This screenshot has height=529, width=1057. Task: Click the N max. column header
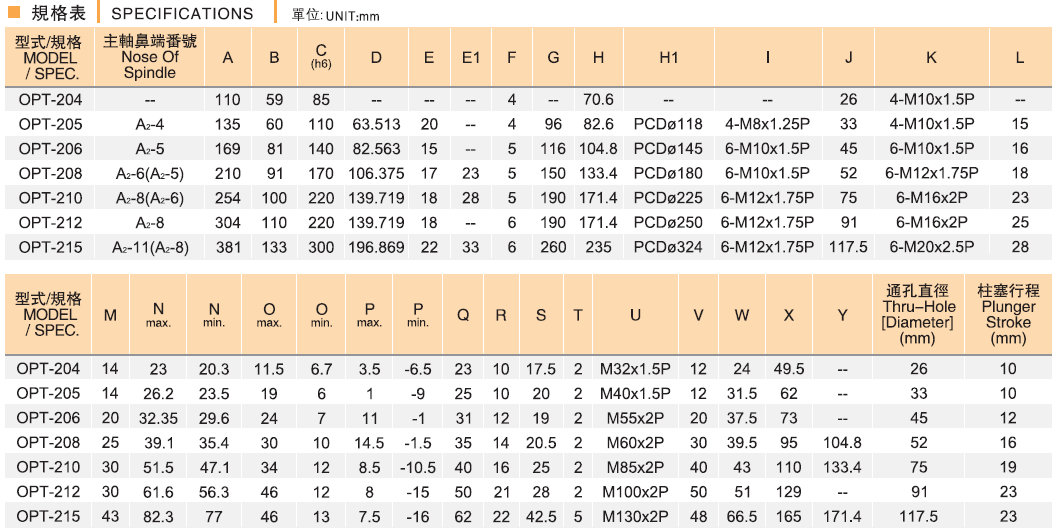[158, 315]
